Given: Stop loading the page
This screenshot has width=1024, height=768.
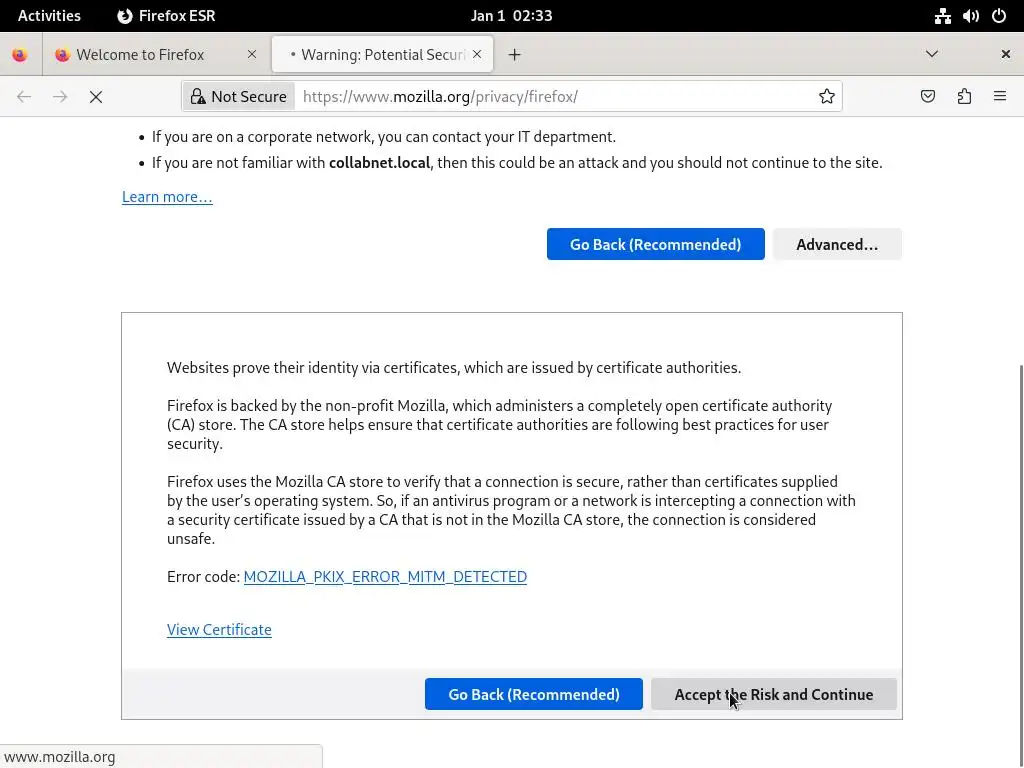Looking at the screenshot, I should click(x=96, y=97).
